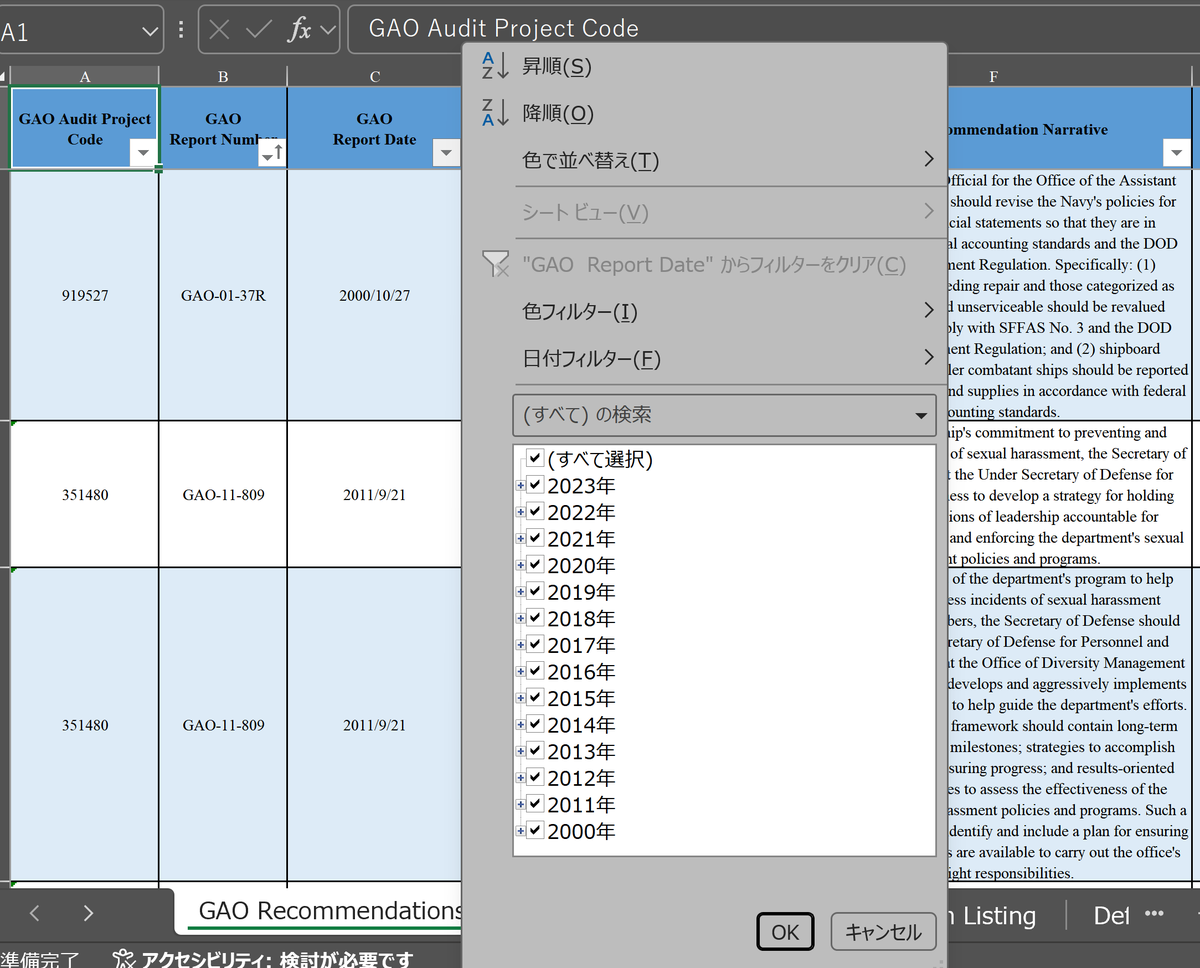Screen dimensions: 1200x968
Task: Select 降順(O) sort option
Action: coord(558,113)
